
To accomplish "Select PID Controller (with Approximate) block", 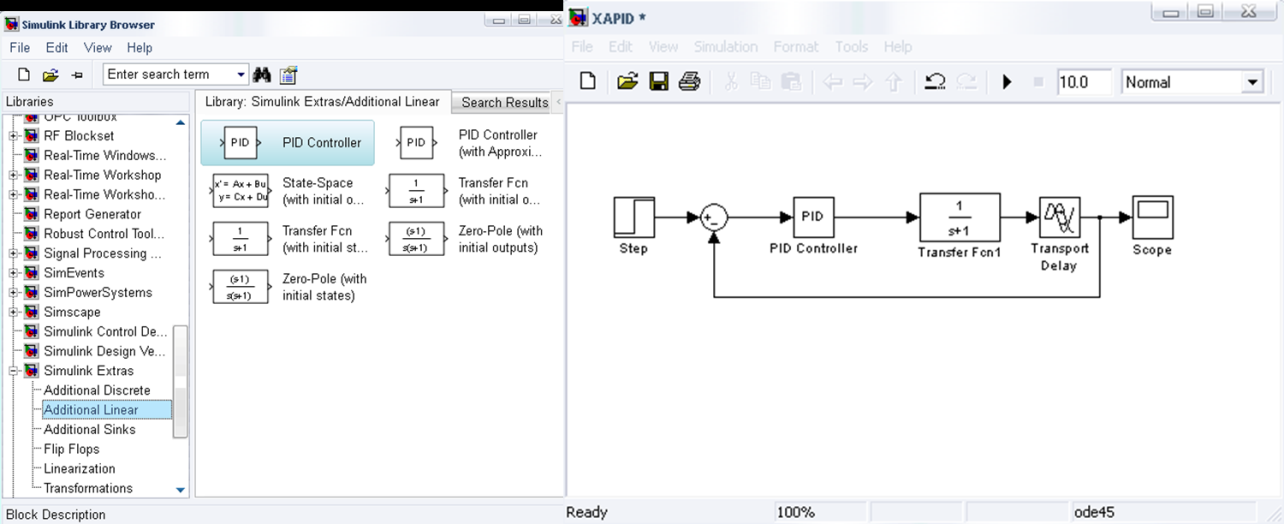I will pyautogui.click(x=469, y=143).
